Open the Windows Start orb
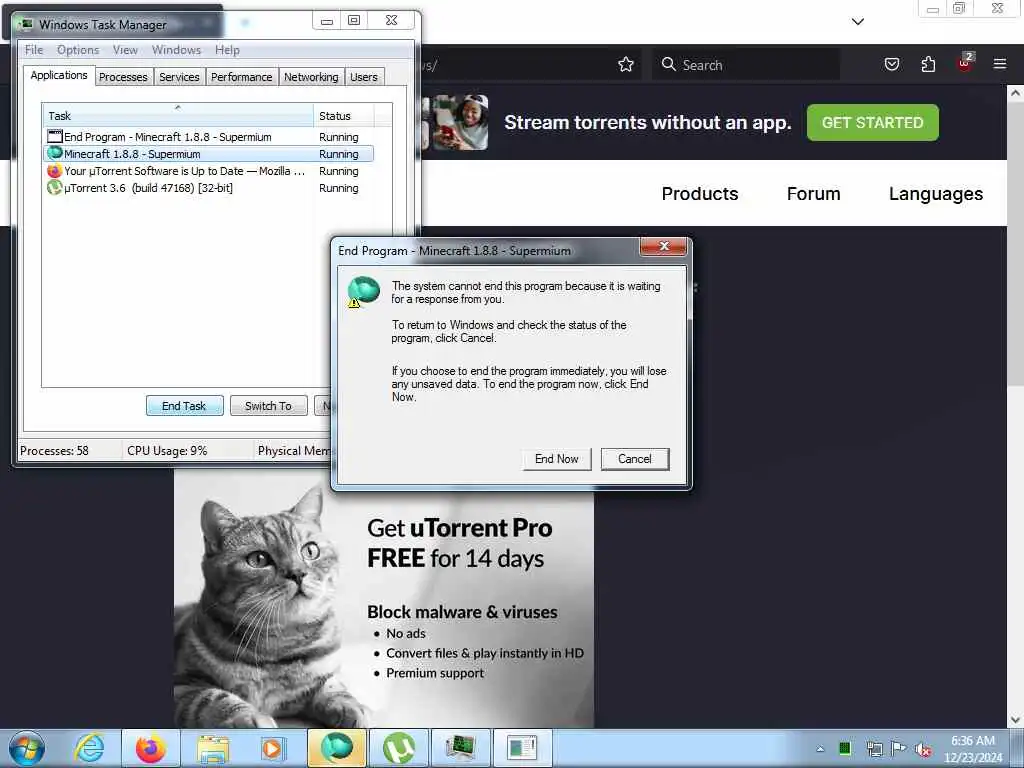 tap(27, 748)
